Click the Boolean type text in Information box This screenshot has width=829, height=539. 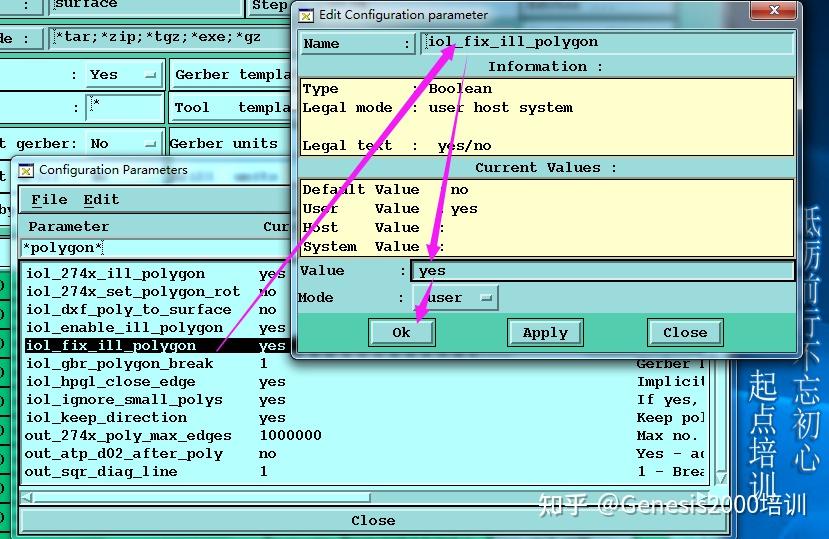click(x=460, y=88)
